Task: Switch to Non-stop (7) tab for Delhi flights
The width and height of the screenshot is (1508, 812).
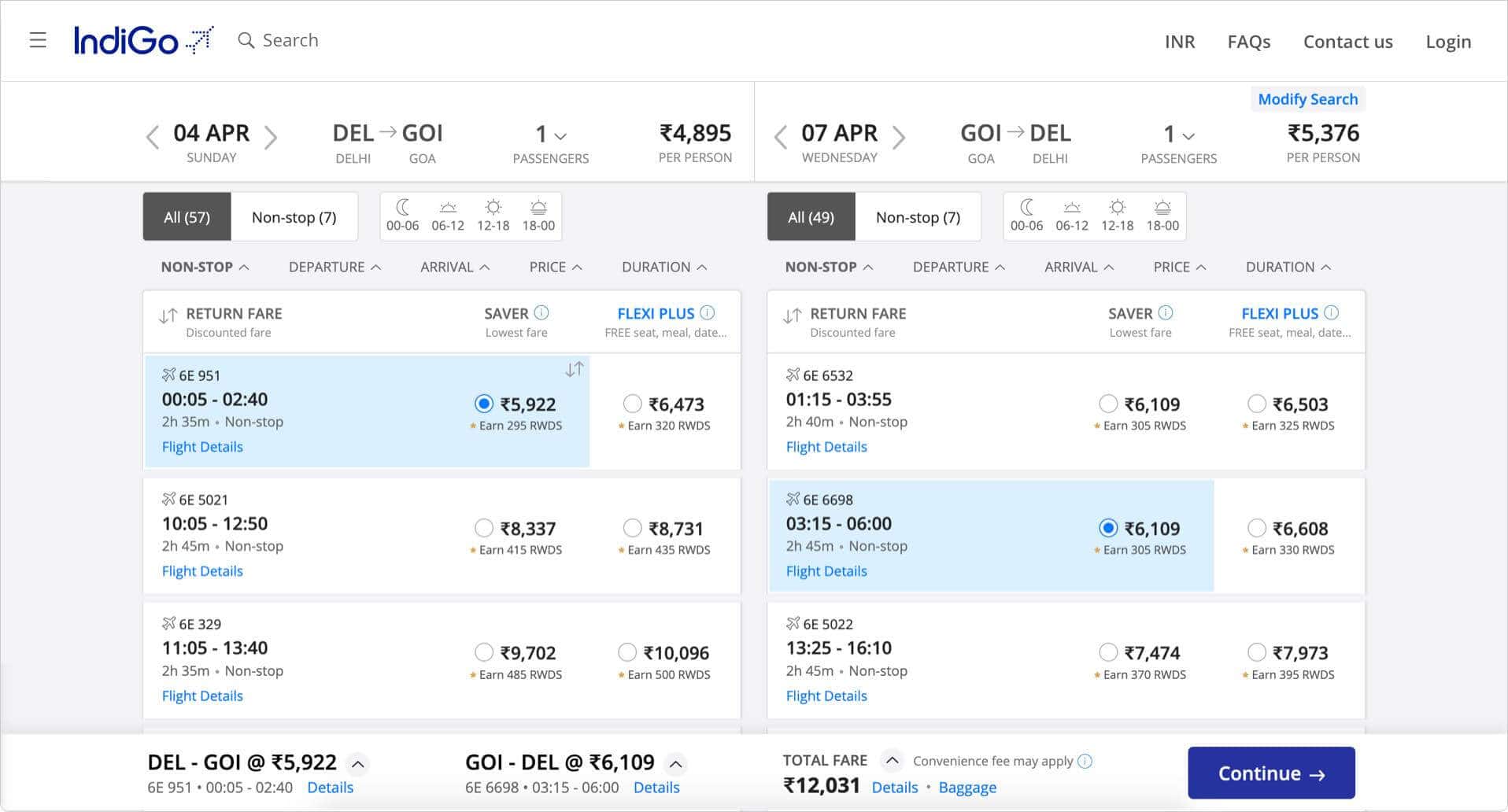Action: (293, 216)
